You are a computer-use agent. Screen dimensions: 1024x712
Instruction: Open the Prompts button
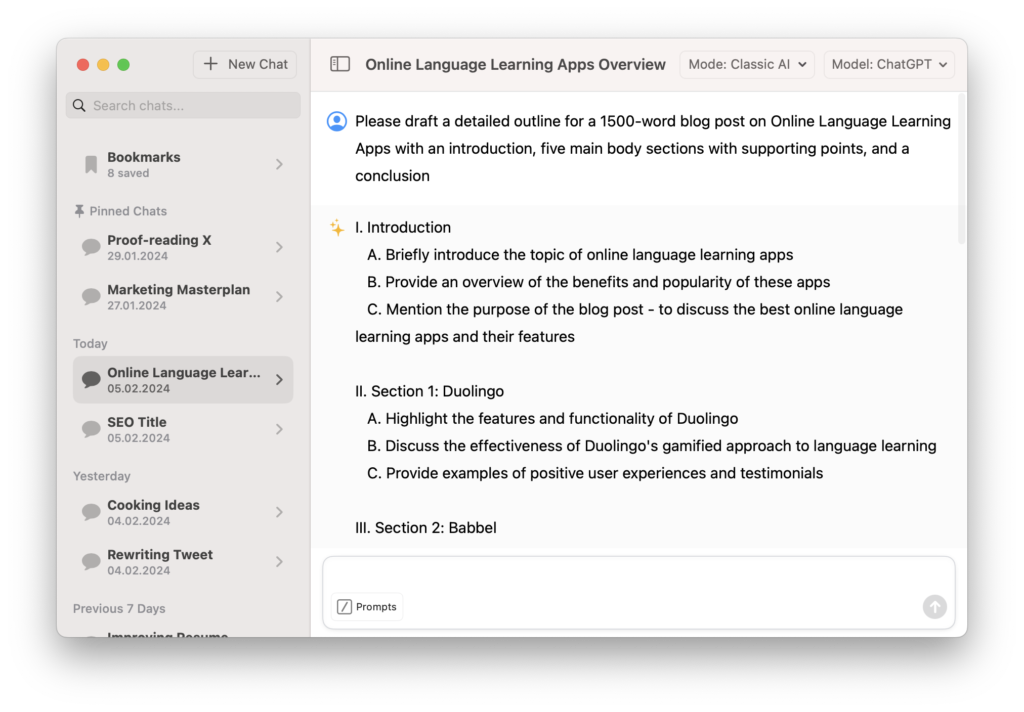click(367, 607)
